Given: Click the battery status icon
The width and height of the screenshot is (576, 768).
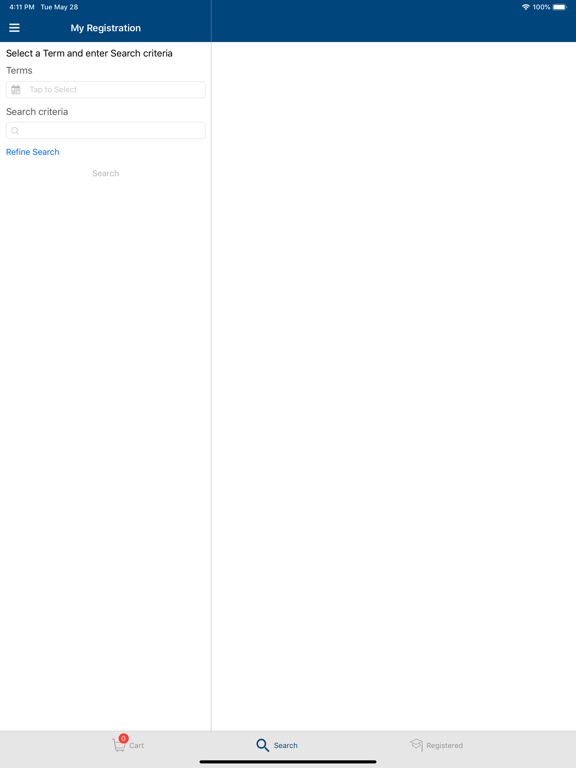Looking at the screenshot, I should 560,7.
